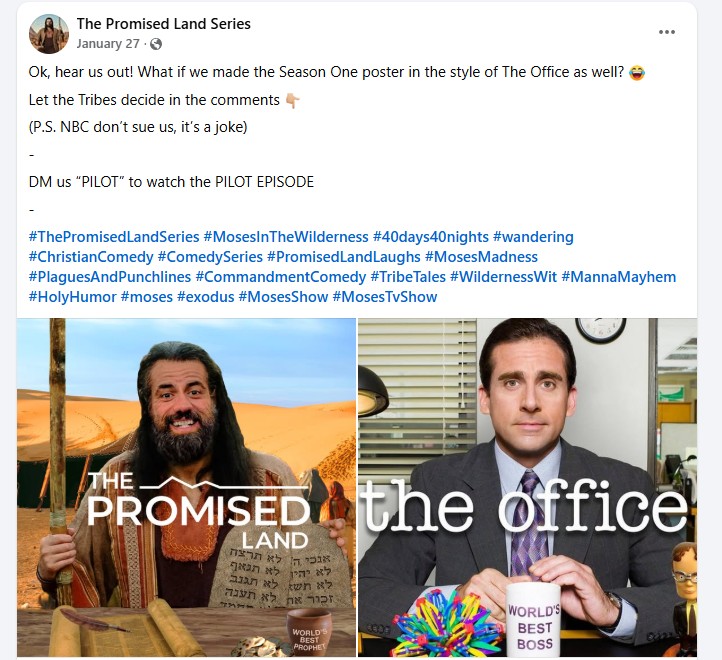Open the #PlaguesAndPunchlines hashtag
The width and height of the screenshot is (722, 660).
(110, 277)
